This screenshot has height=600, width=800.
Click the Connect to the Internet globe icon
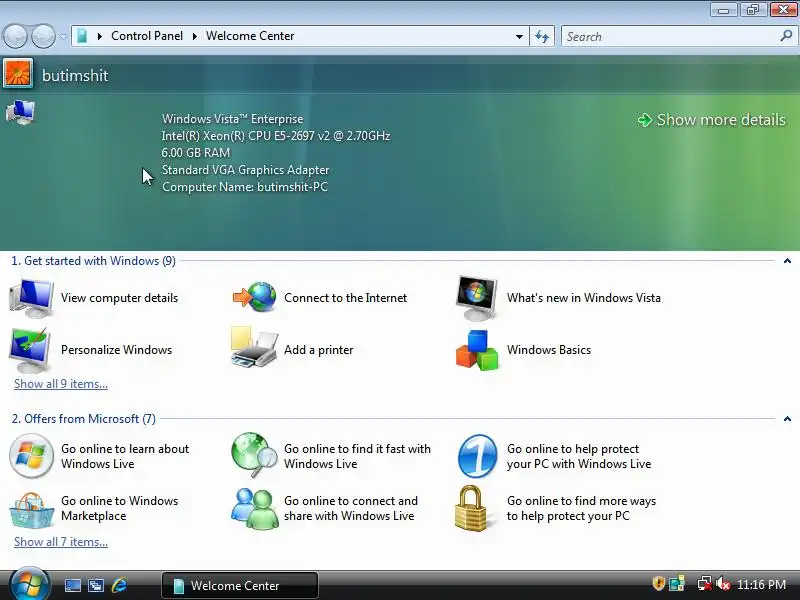[x=255, y=297]
